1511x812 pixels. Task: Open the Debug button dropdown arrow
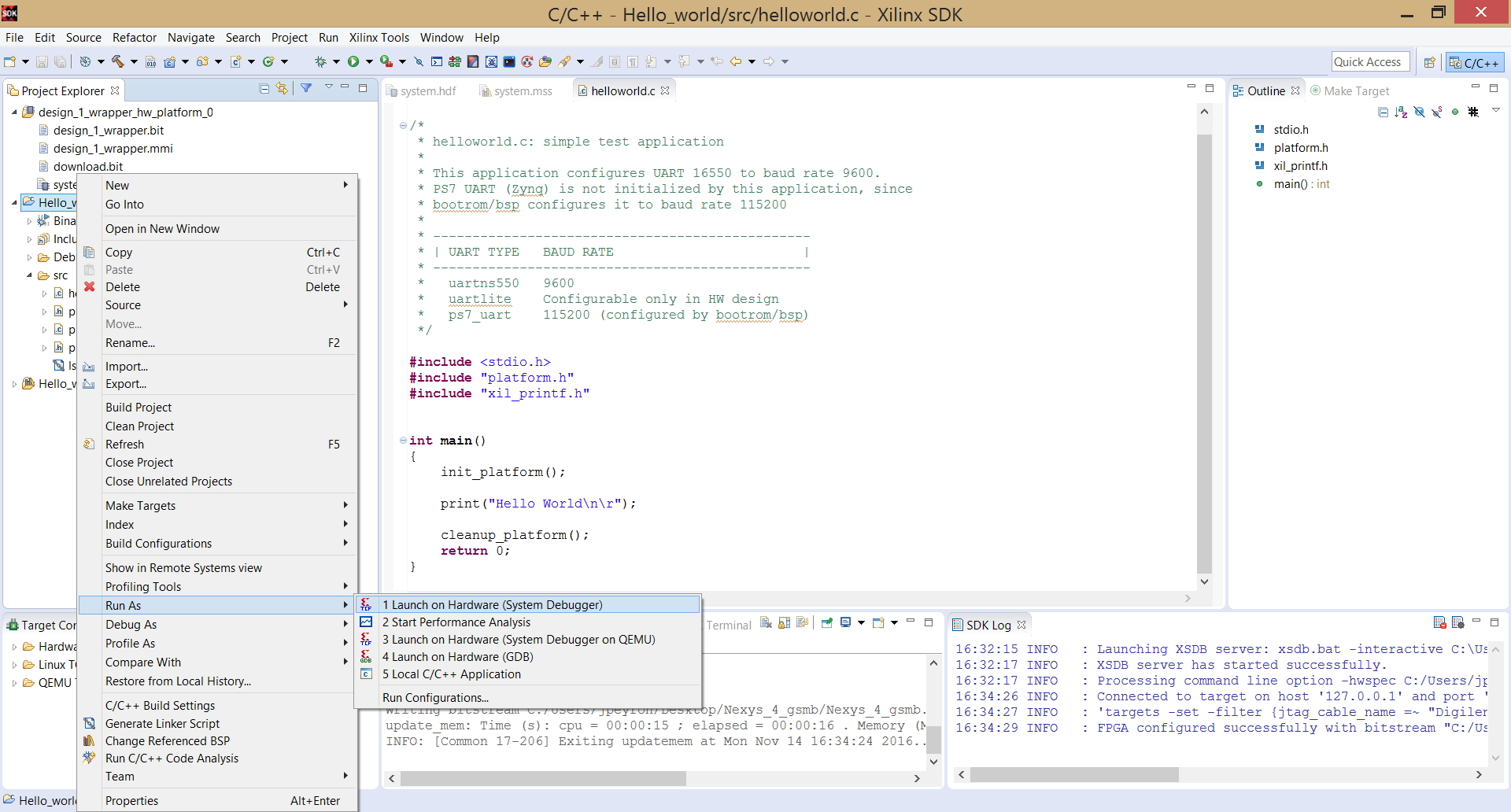pos(336,61)
